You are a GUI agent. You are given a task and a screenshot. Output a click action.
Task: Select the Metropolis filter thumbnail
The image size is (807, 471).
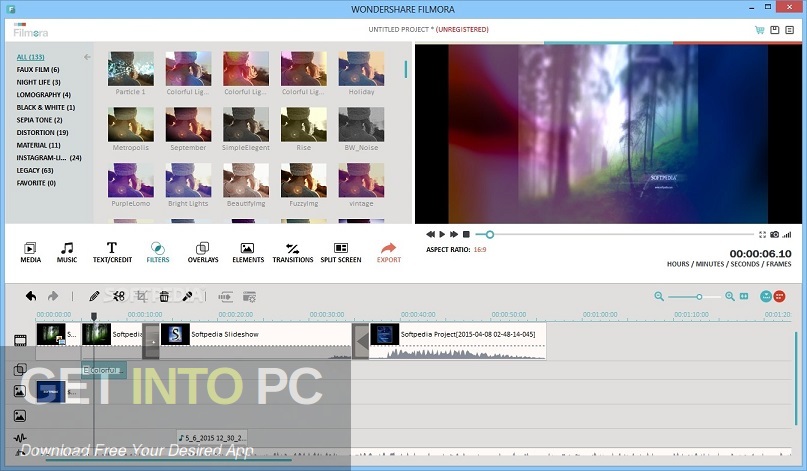click(131, 124)
